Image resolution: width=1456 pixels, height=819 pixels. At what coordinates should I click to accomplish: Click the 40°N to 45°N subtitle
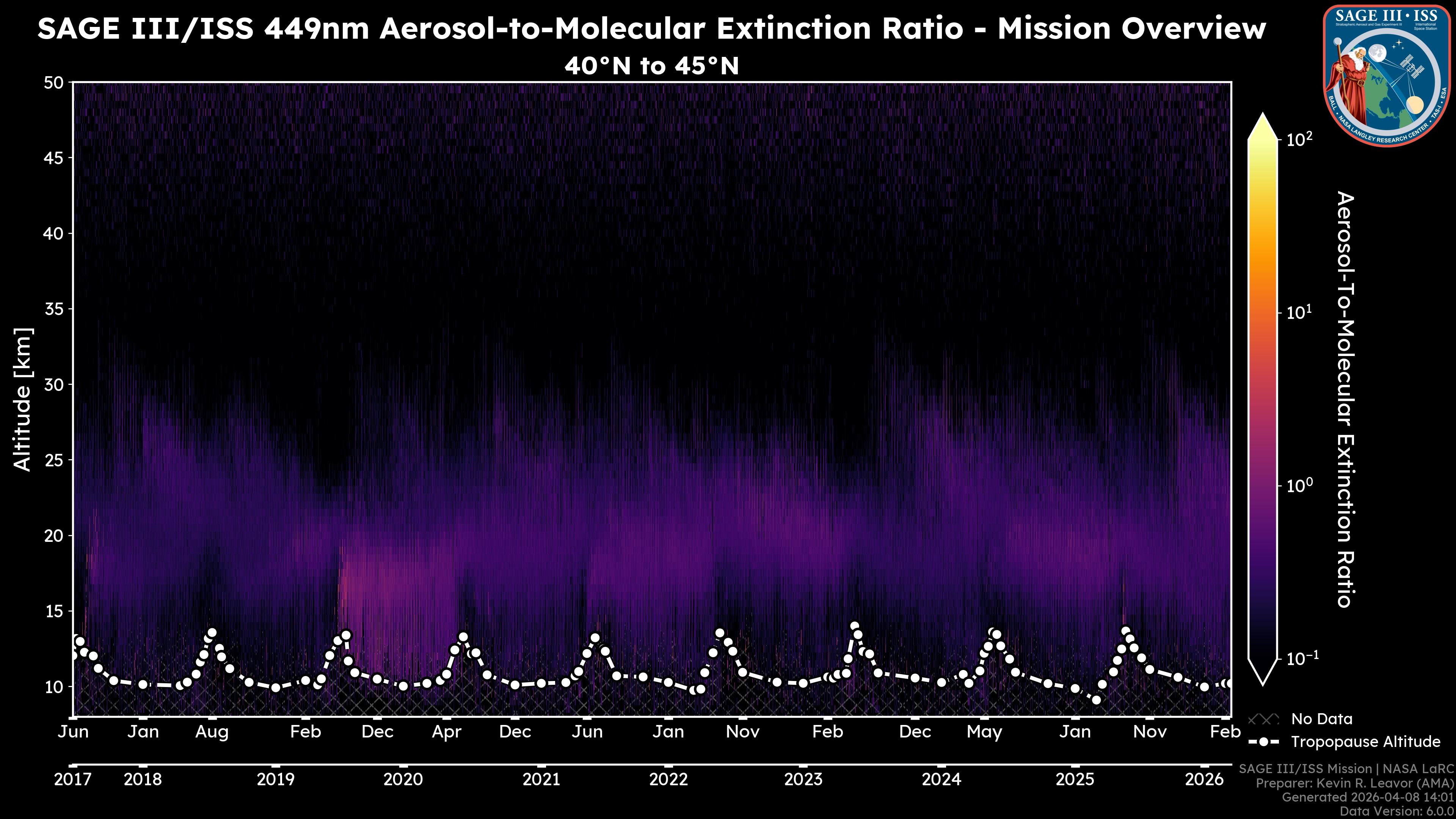point(652,67)
